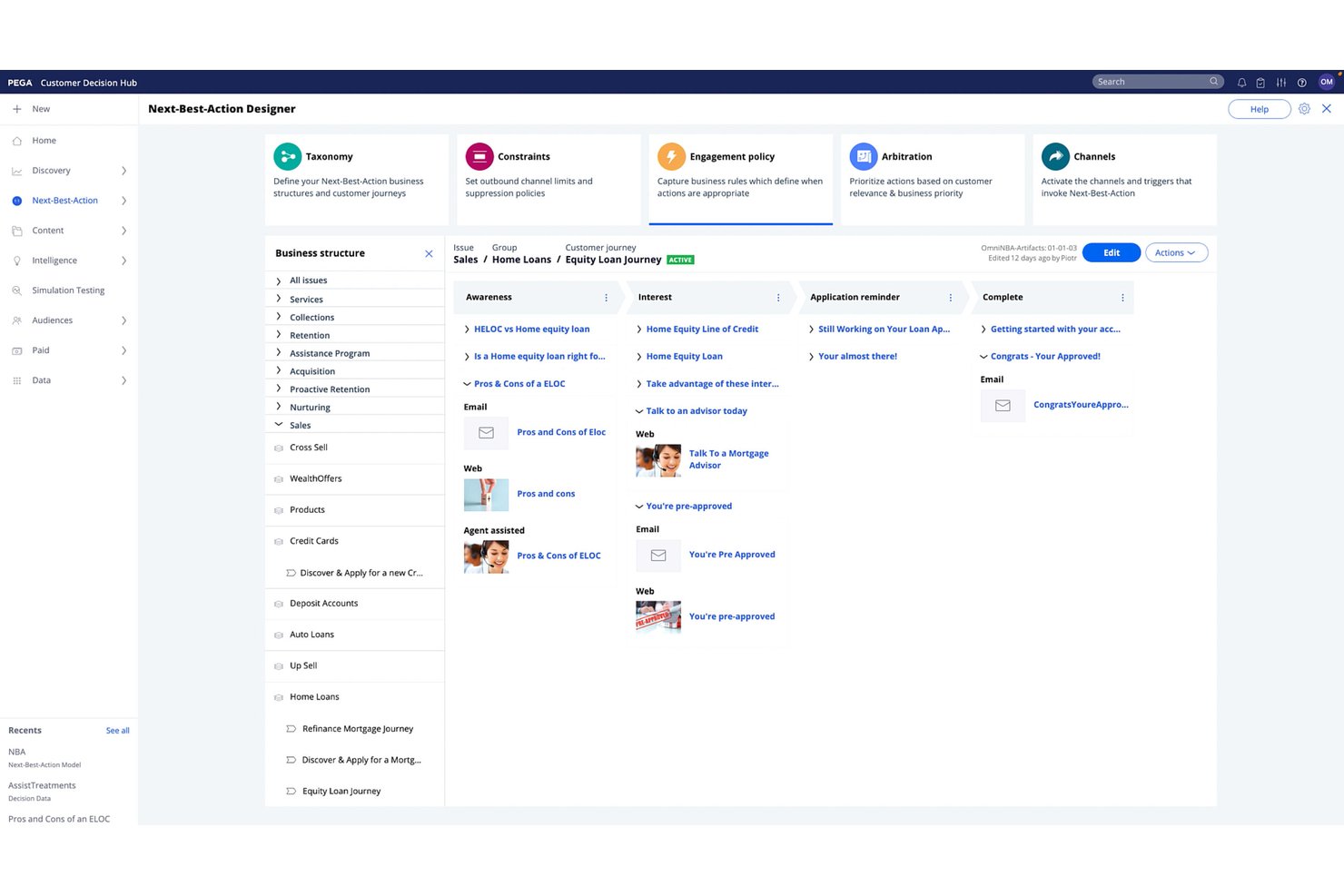Select Equity Loan Journey in business structure
Image resolution: width=1344 pixels, height=896 pixels.
[341, 792]
